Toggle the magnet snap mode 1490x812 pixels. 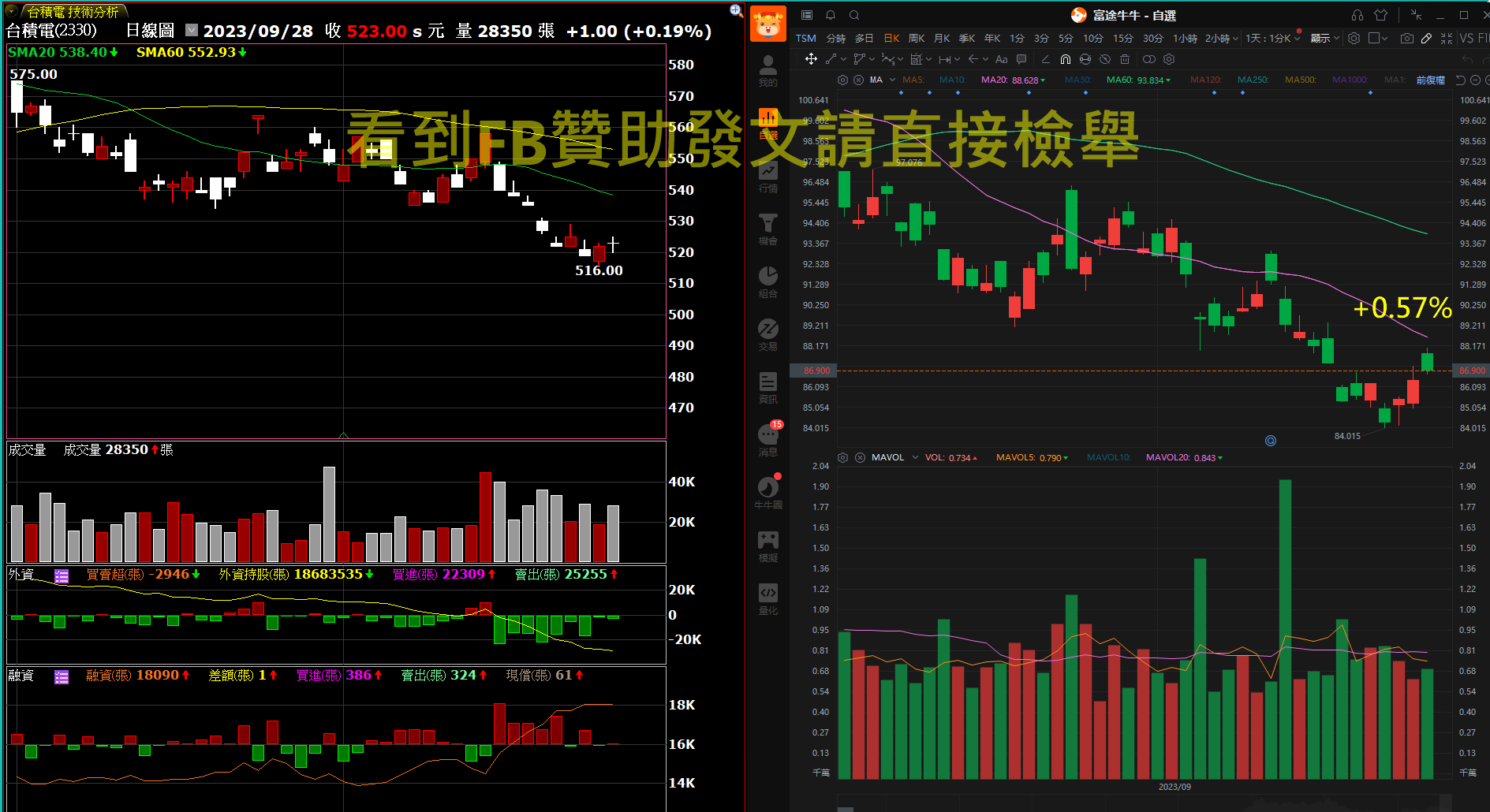coord(1066,59)
